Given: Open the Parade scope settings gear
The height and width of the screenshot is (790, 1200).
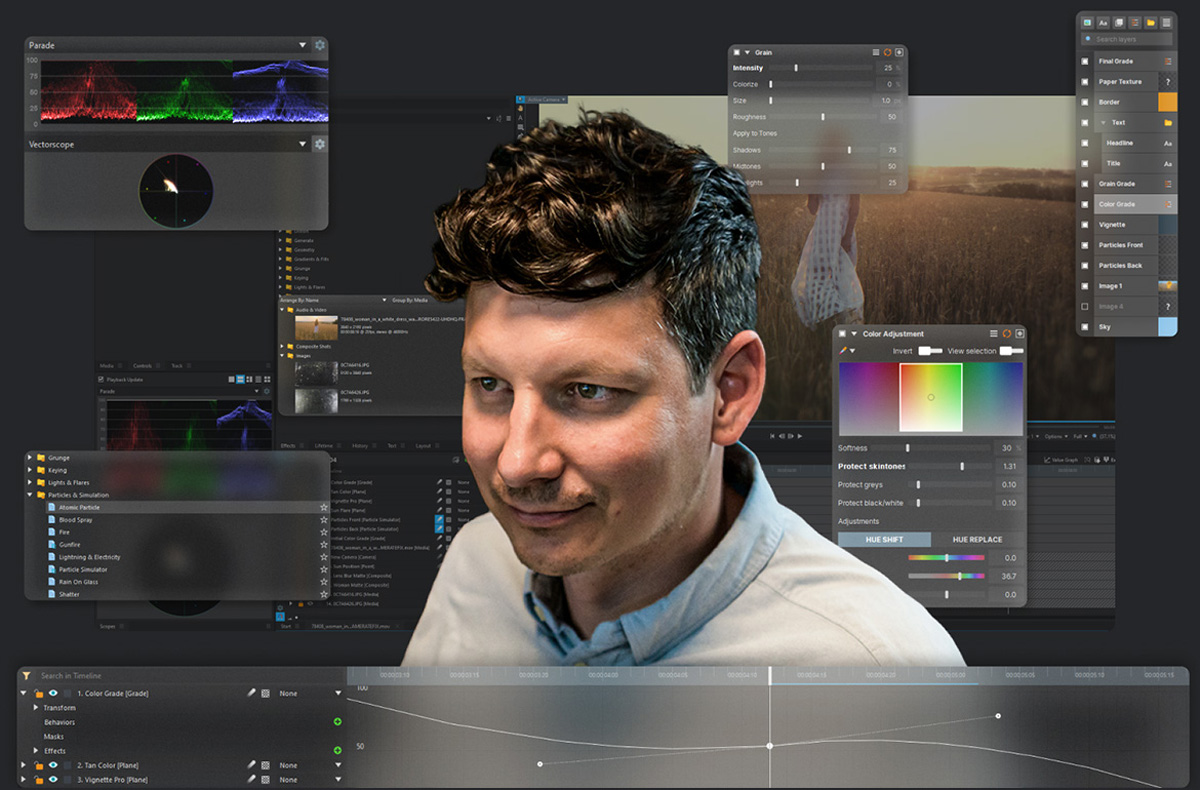Looking at the screenshot, I should click(x=319, y=45).
